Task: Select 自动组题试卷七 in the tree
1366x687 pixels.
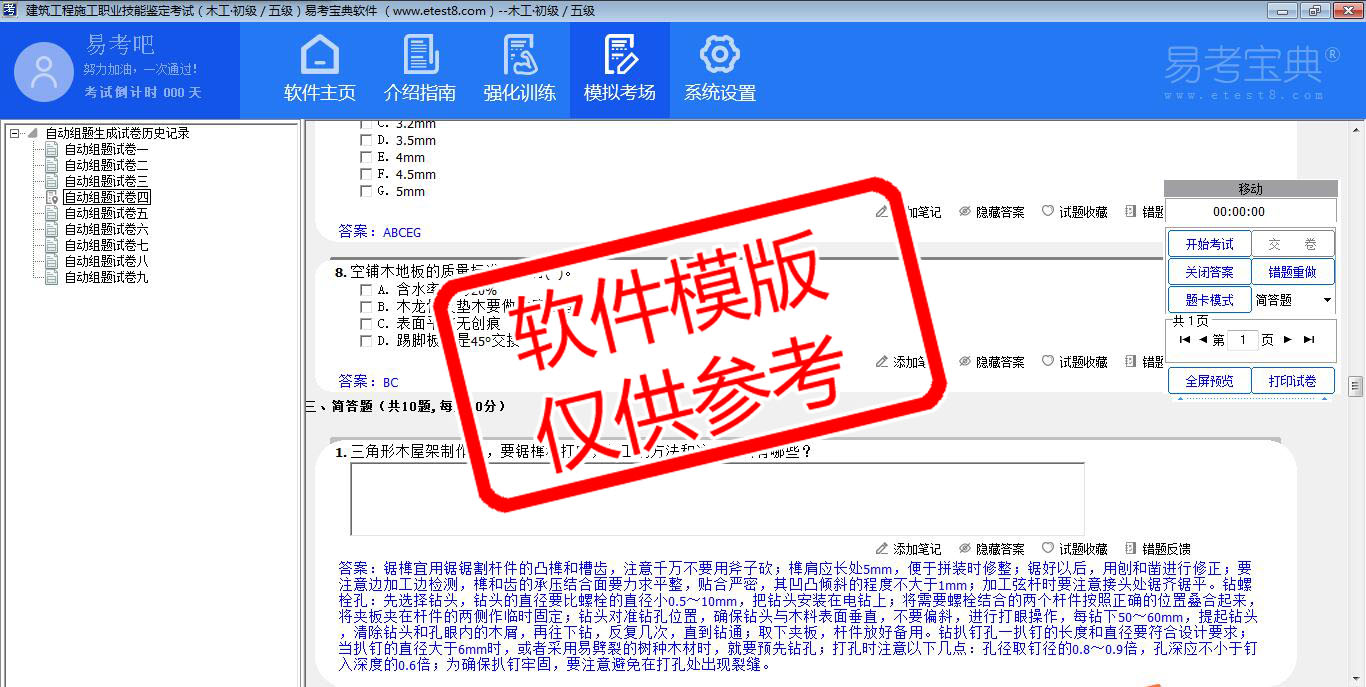Action: [106, 245]
